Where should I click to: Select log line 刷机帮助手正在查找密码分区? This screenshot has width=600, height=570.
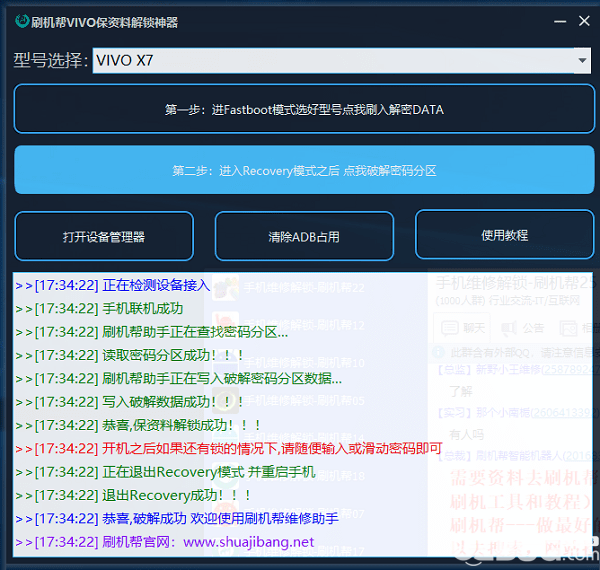(x=152, y=332)
